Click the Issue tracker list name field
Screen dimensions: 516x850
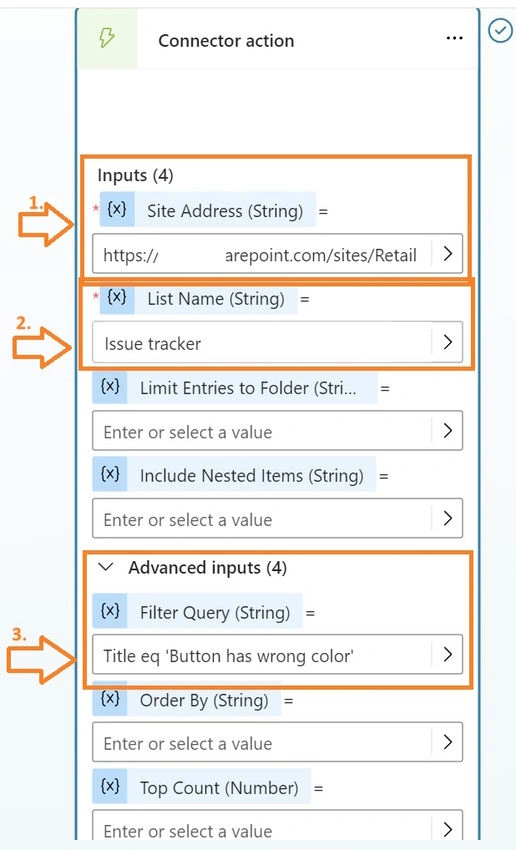pyautogui.click(x=278, y=342)
